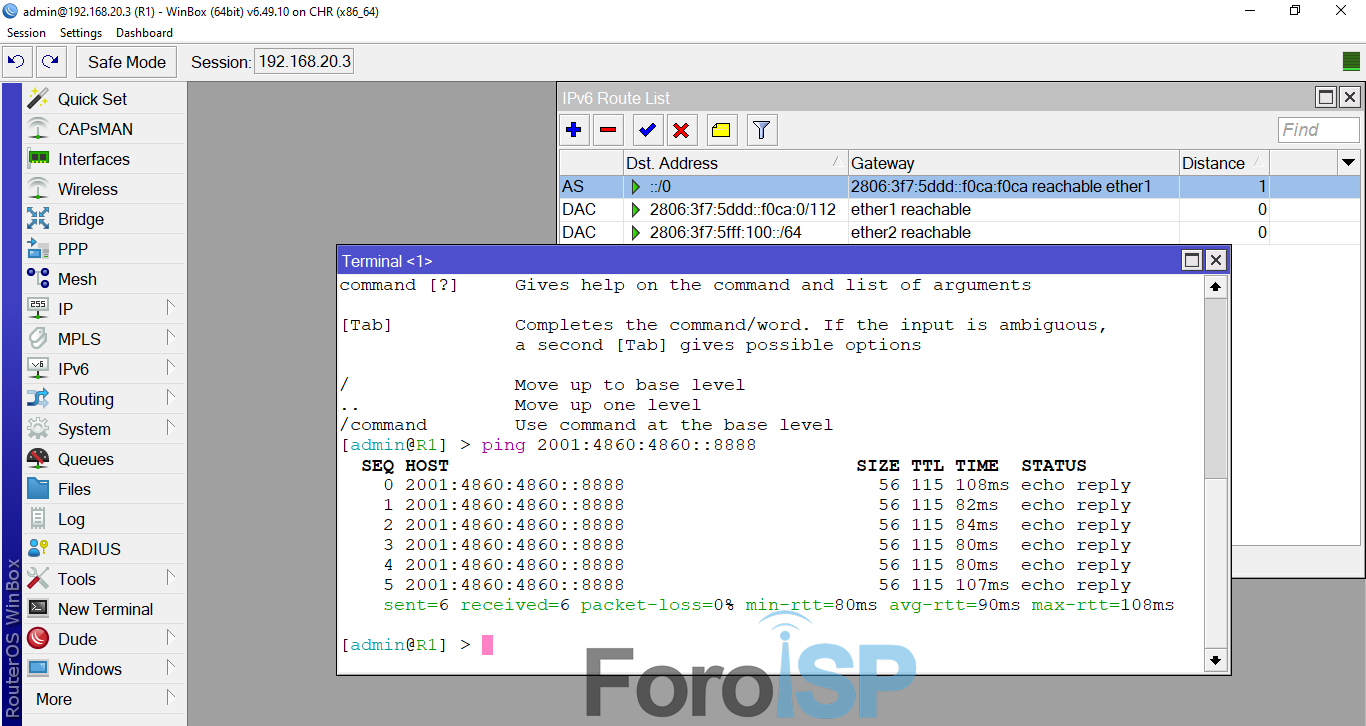Click the Find search field

tap(1318, 130)
